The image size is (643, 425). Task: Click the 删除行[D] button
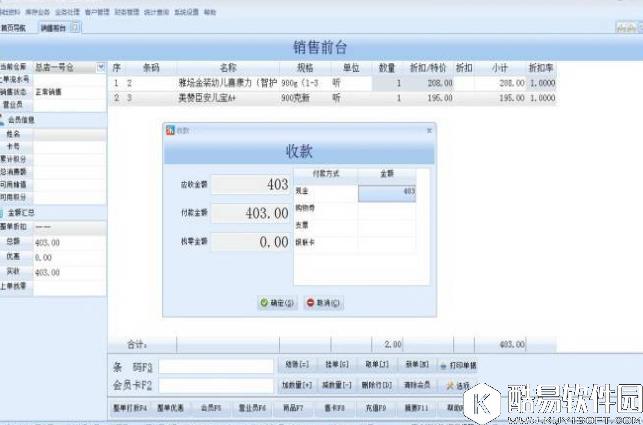point(377,385)
